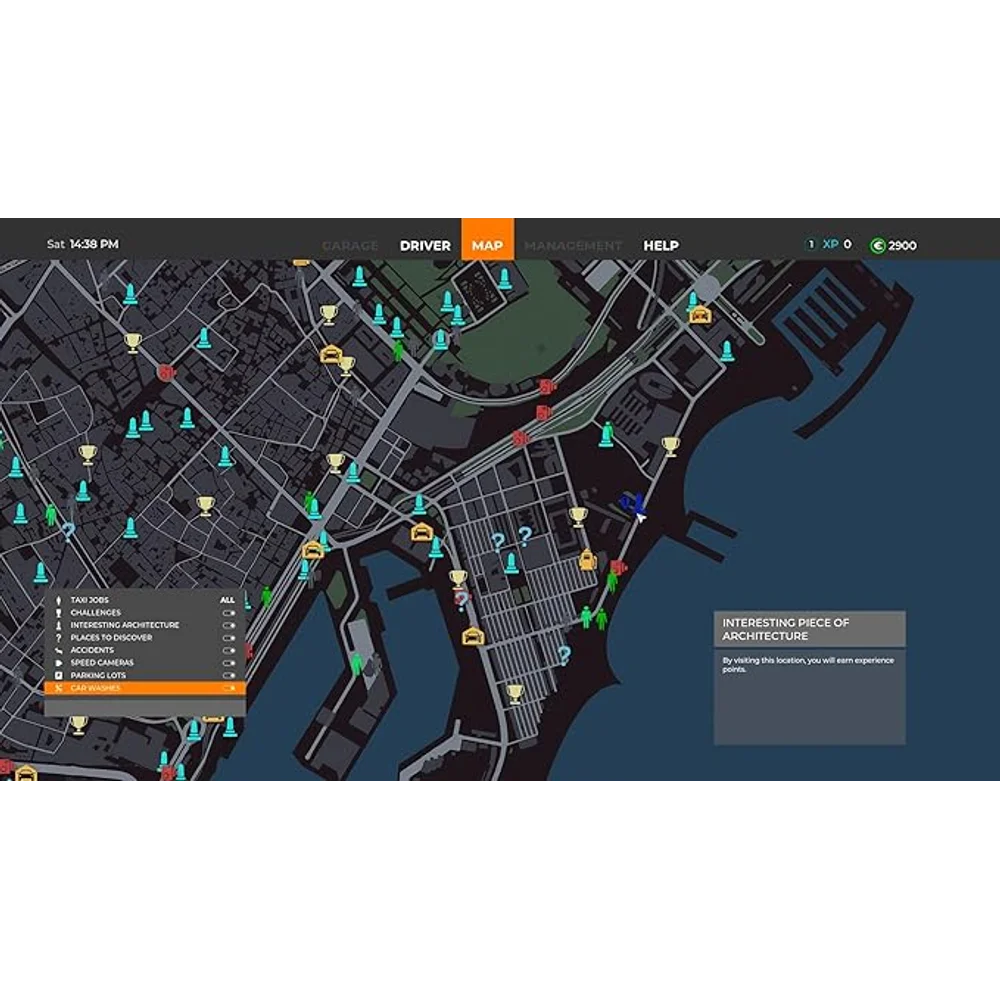Open the Management tab

[x=572, y=246]
